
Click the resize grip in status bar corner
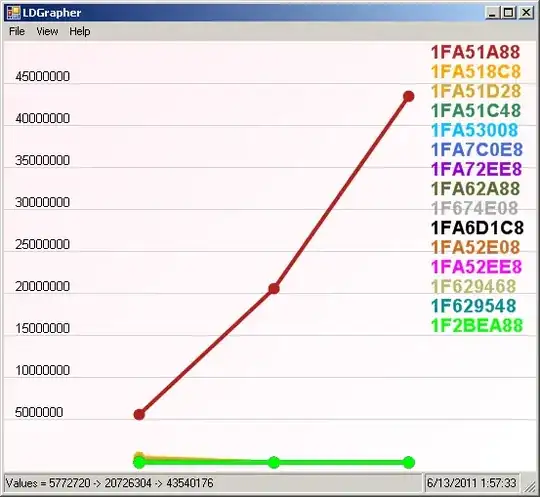coord(529,485)
